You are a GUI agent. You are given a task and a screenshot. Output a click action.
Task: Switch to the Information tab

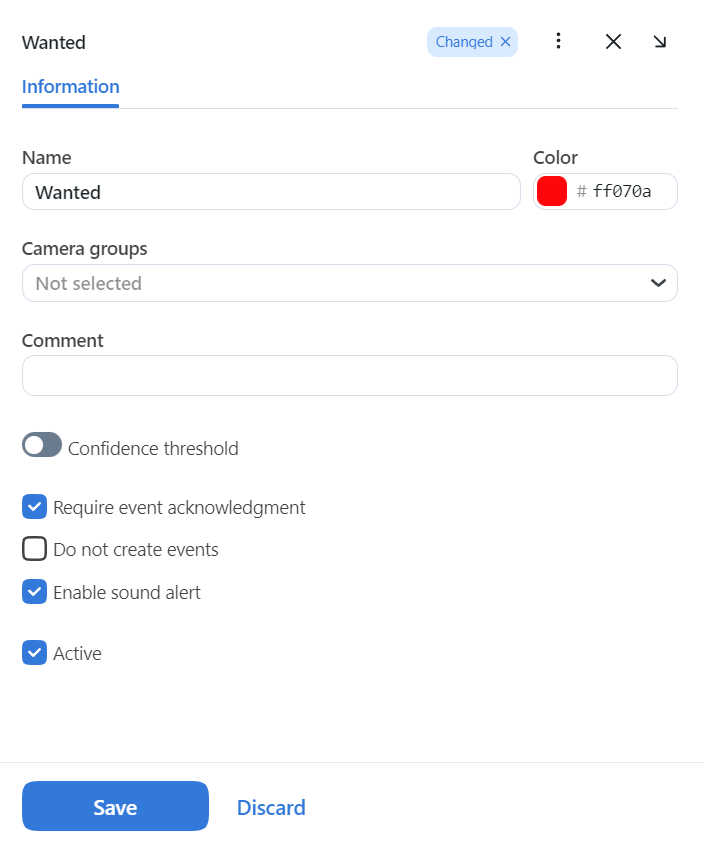coord(70,87)
